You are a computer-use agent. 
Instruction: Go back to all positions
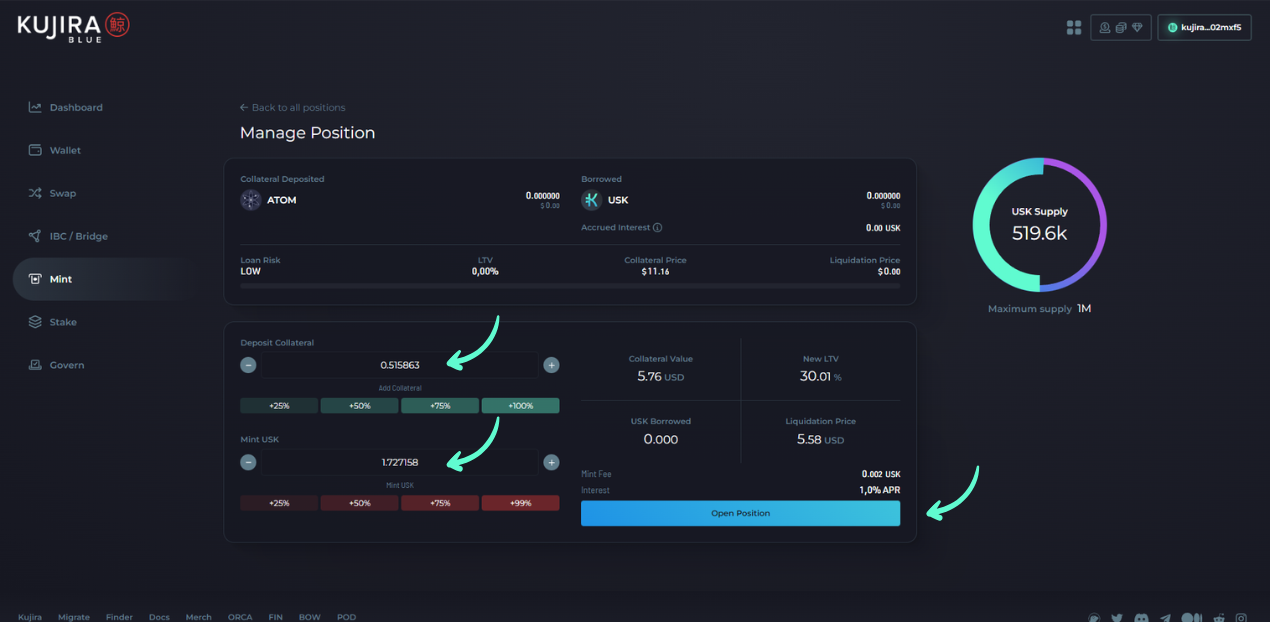tap(293, 107)
